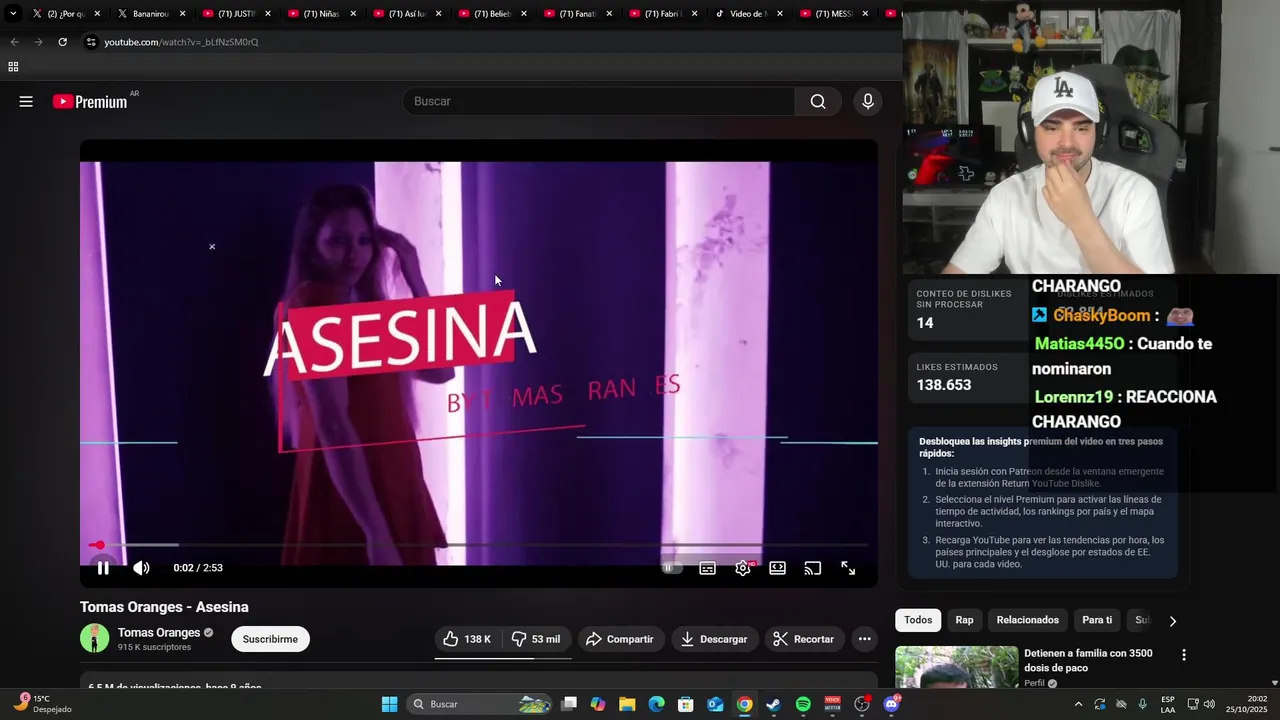This screenshot has height=720, width=1280.
Task: Open Spotify from the taskbar
Action: 803,704
